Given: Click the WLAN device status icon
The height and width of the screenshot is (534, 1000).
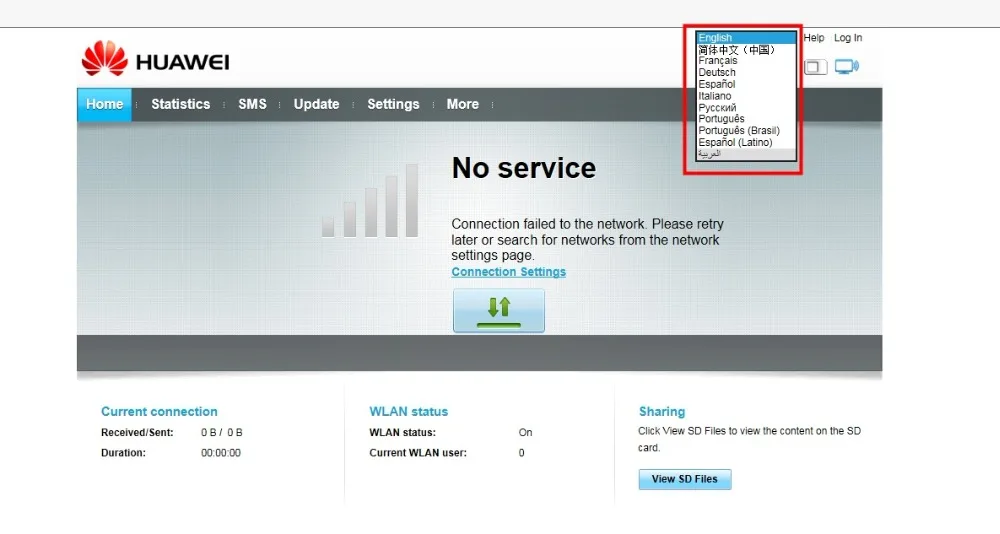Looking at the screenshot, I should (847, 66).
